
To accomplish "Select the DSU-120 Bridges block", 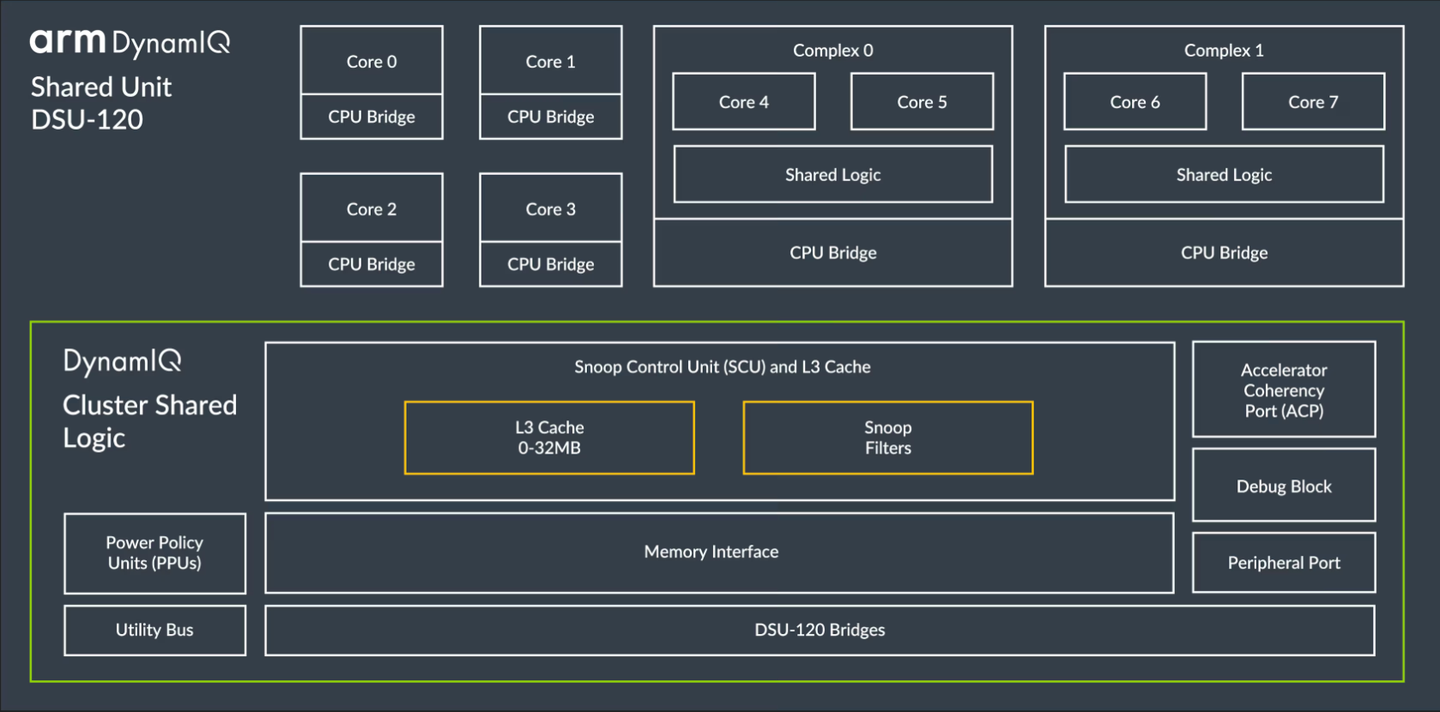I will coord(819,630).
